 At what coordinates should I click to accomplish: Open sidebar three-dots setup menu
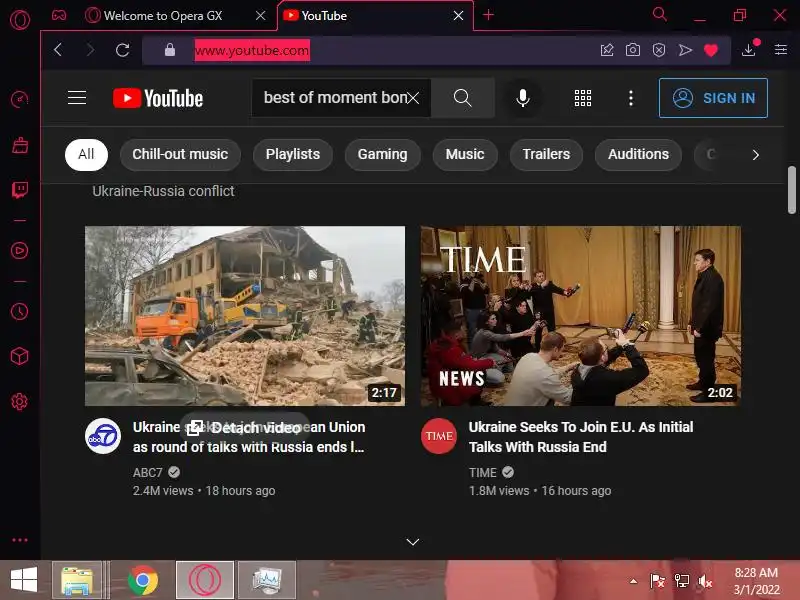point(20,540)
